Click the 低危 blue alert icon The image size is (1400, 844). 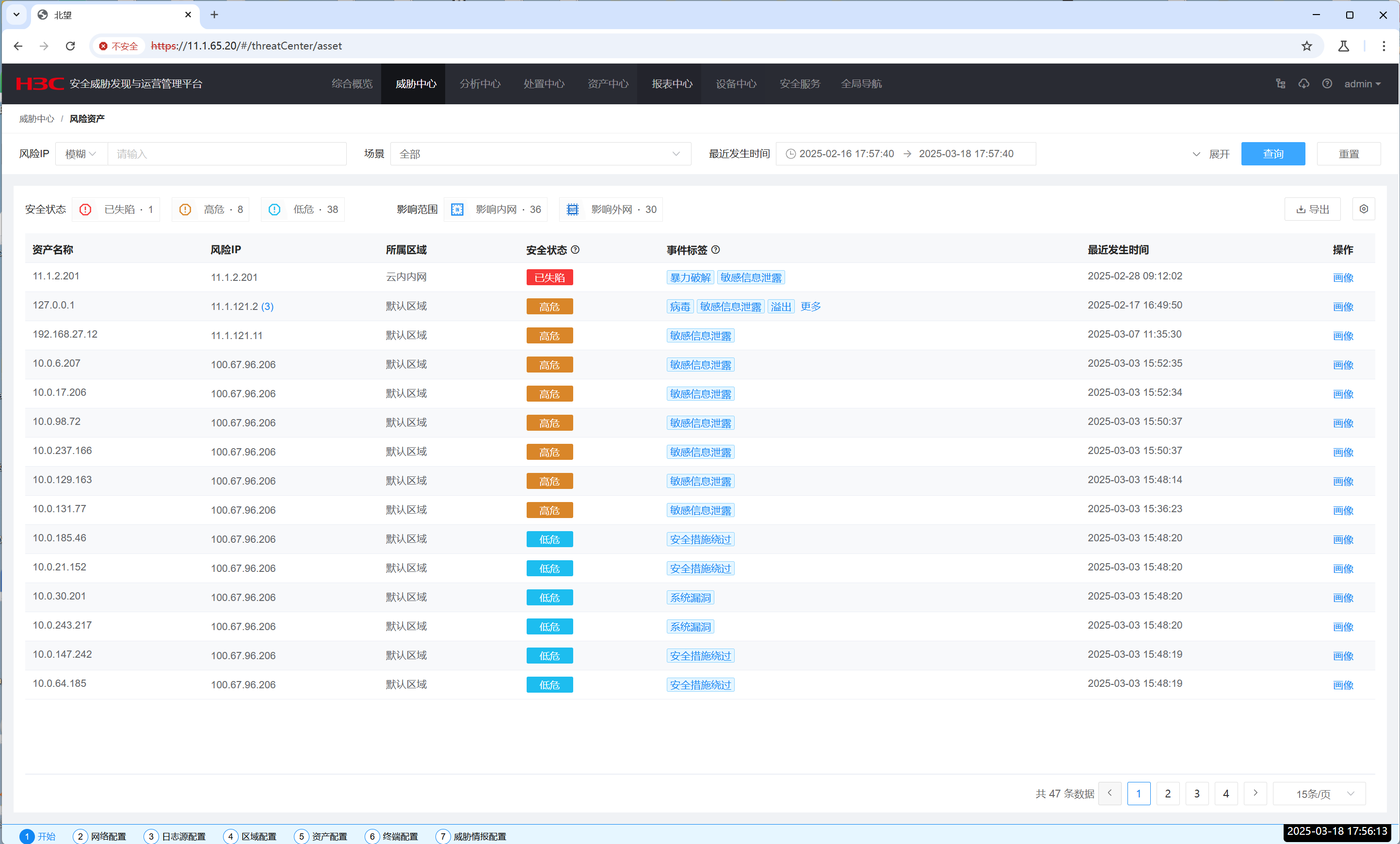(x=274, y=210)
